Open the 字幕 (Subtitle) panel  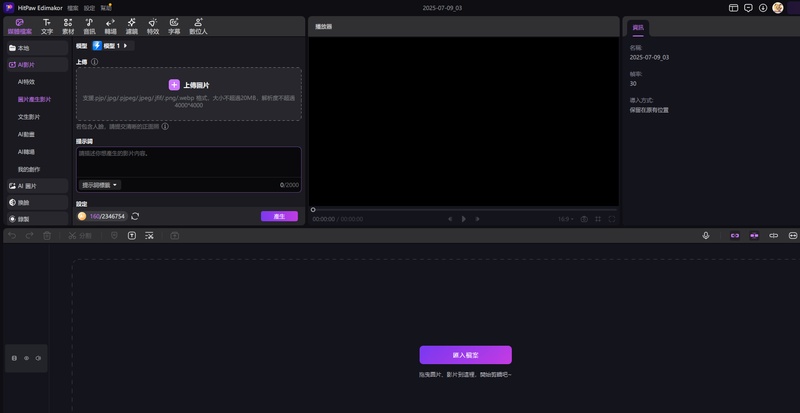pos(174,26)
